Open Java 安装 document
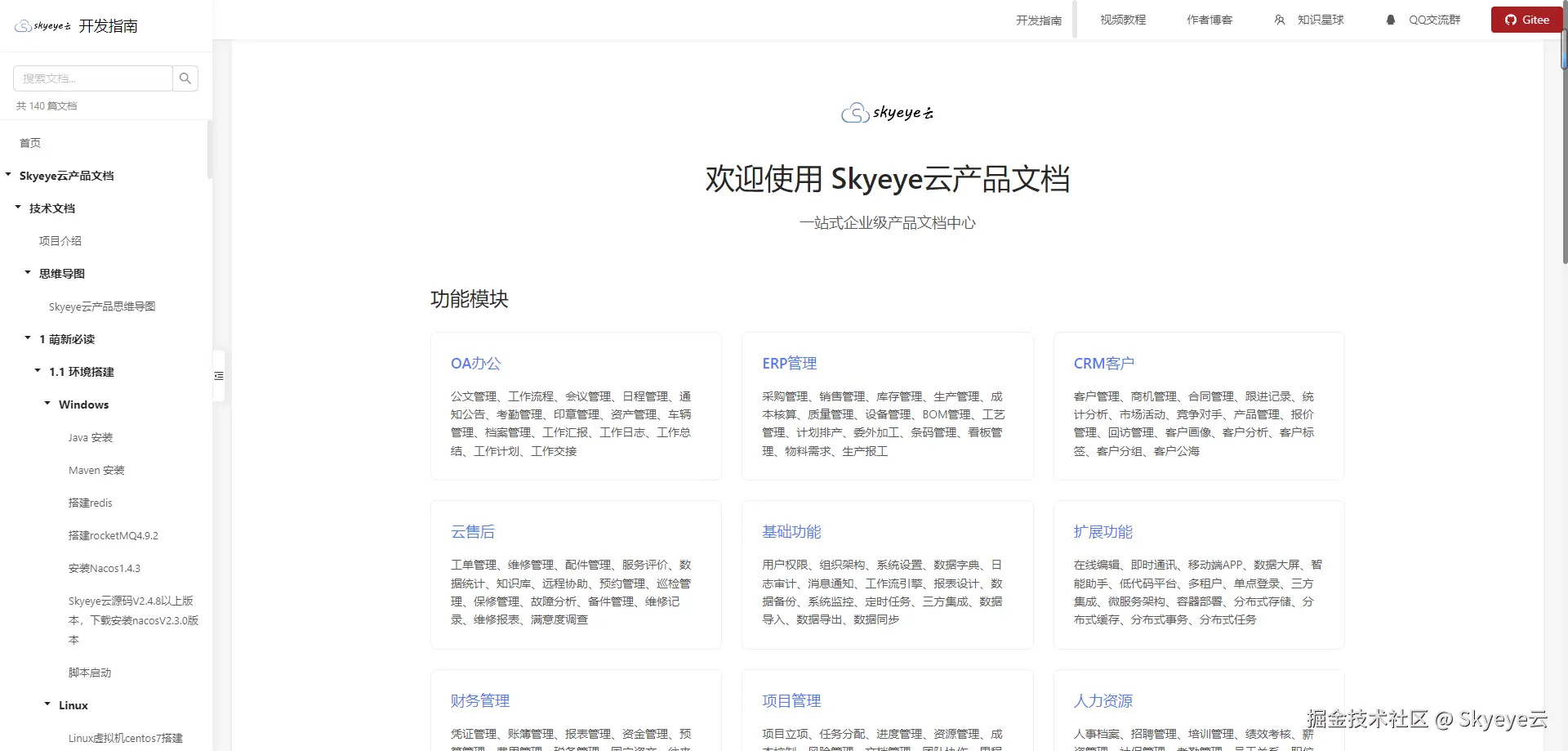Viewport: 1568px width, 751px height. 91,437
